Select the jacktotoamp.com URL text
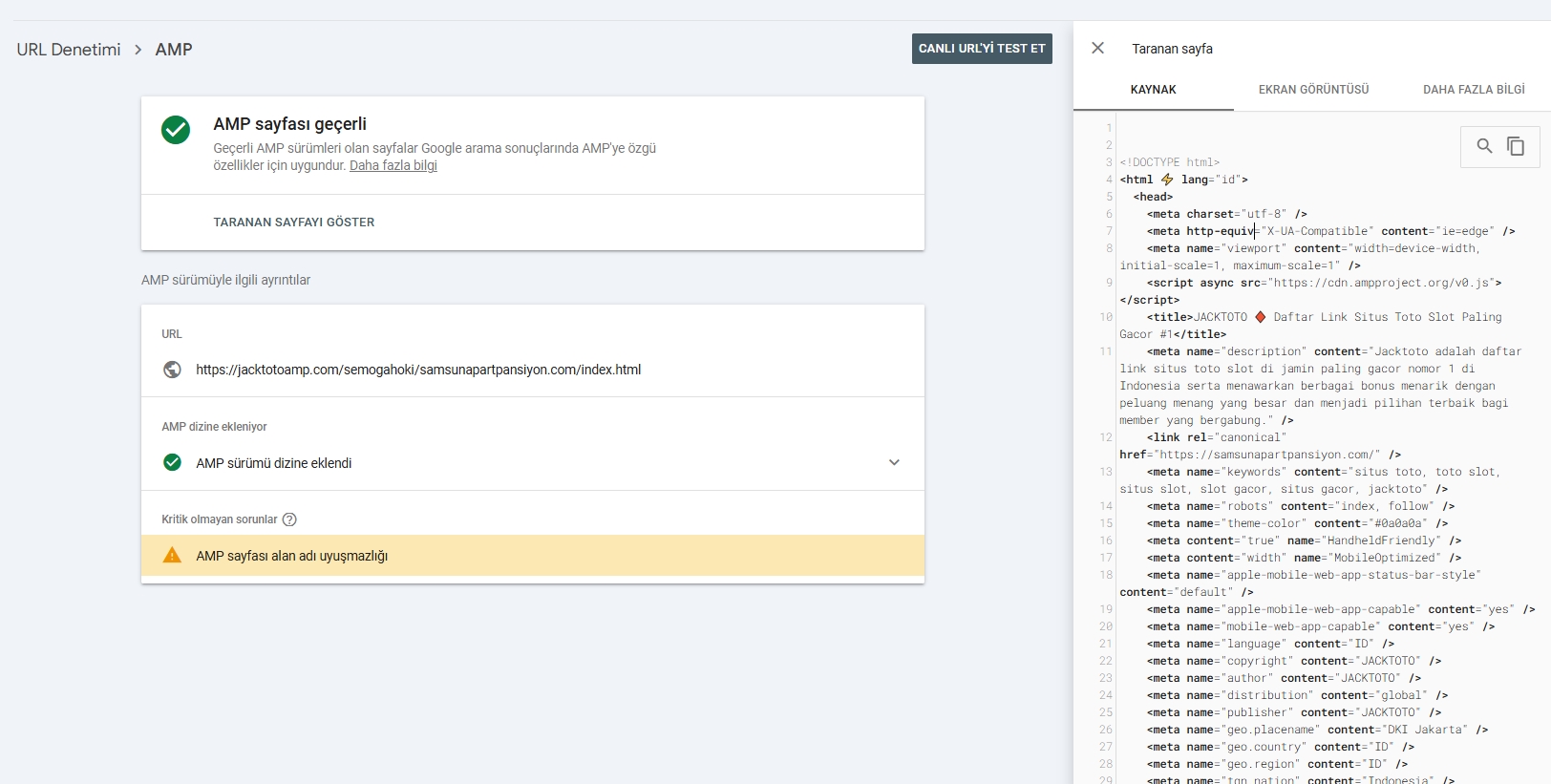1551x784 pixels. (418, 370)
